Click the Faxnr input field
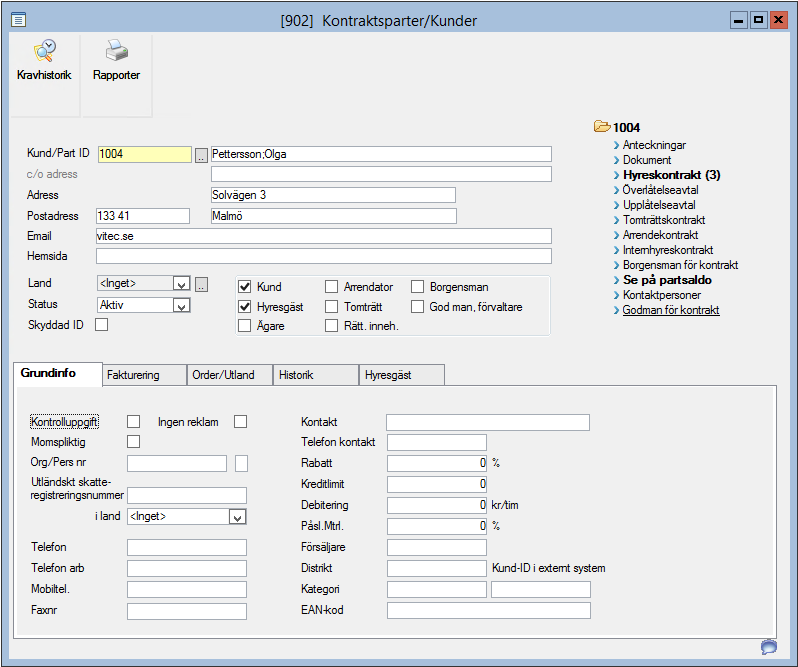The image size is (798, 667). (x=187, y=611)
